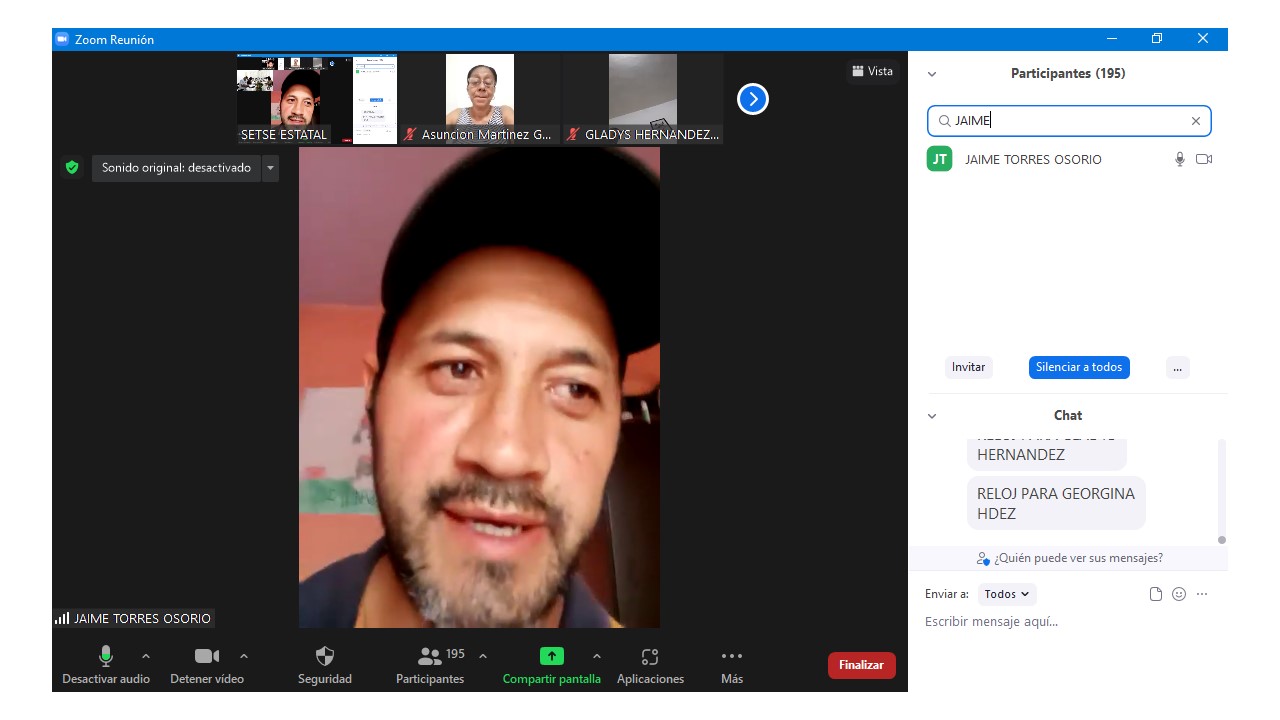Image resolution: width=1280 pixels, height=720 pixels.
Task: Attach a file in chat
Action: point(1156,594)
